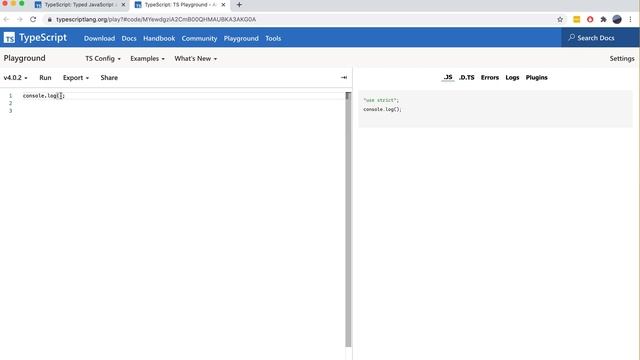The width and height of the screenshot is (640, 360).
Task: Collapse the sidebar with arrow icon
Action: click(344, 77)
